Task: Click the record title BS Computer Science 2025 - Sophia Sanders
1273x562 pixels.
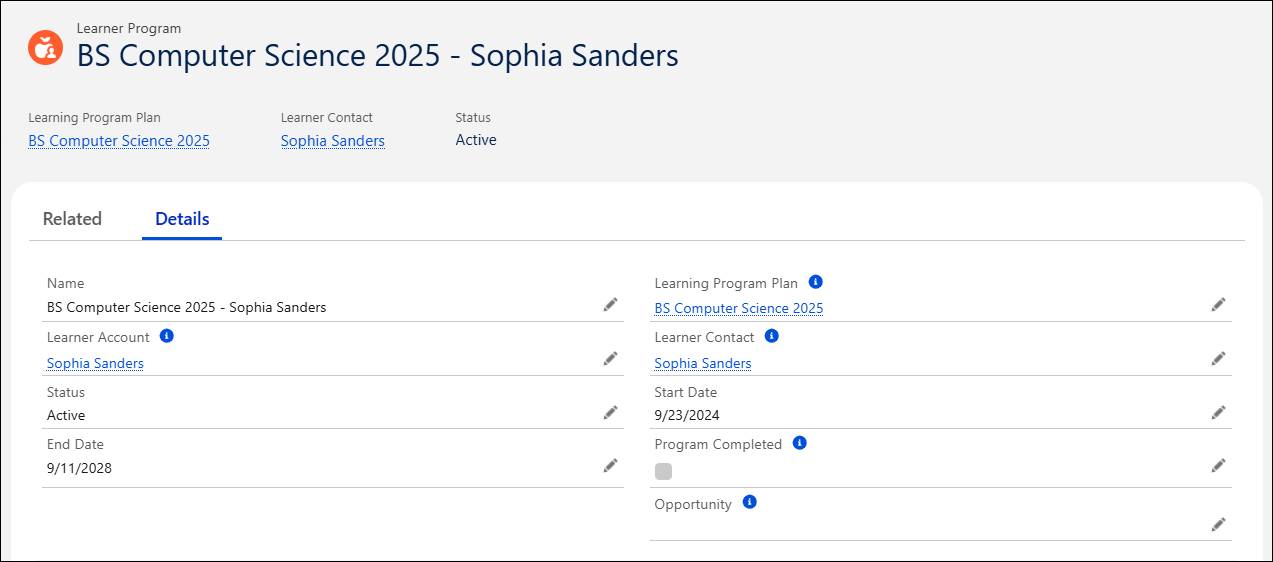Action: [x=378, y=55]
